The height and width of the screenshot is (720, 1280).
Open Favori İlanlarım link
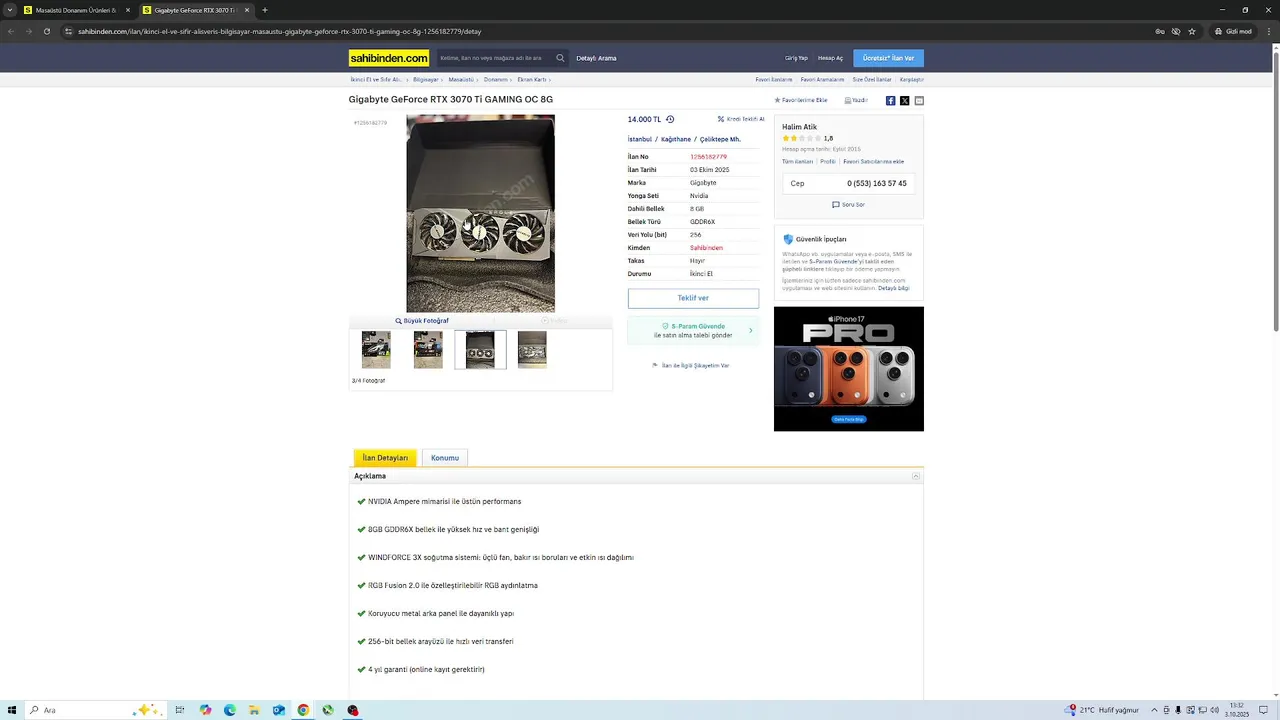click(x=774, y=79)
